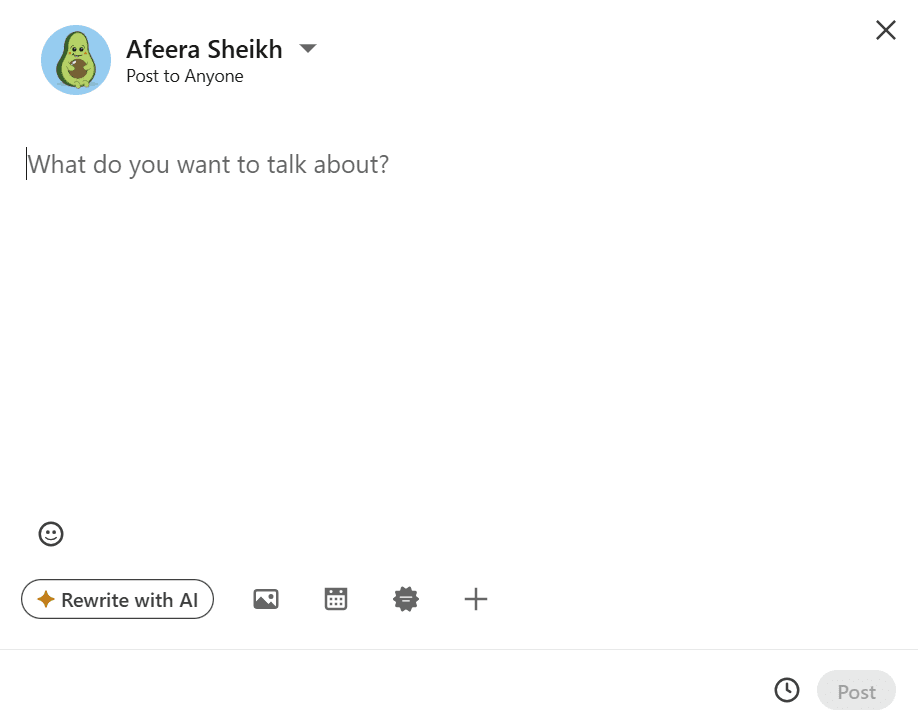Expand the dropdown arrow beside Afeera Sheikh
Screen dimensions: 918x722
(x=308, y=48)
